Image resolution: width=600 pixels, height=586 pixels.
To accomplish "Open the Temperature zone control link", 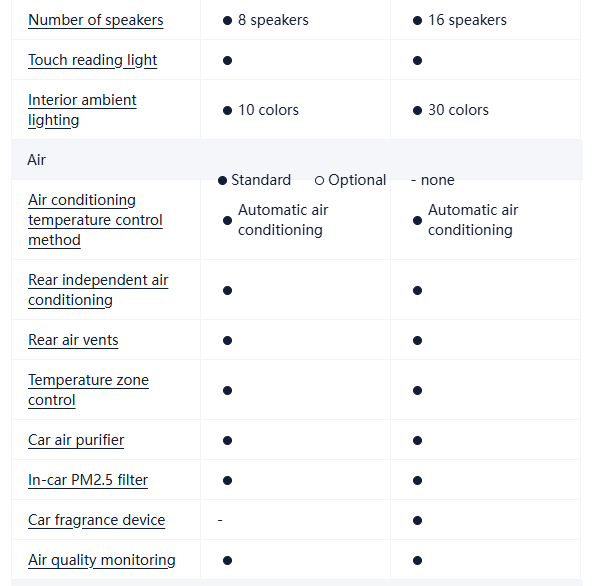I will coord(88,390).
